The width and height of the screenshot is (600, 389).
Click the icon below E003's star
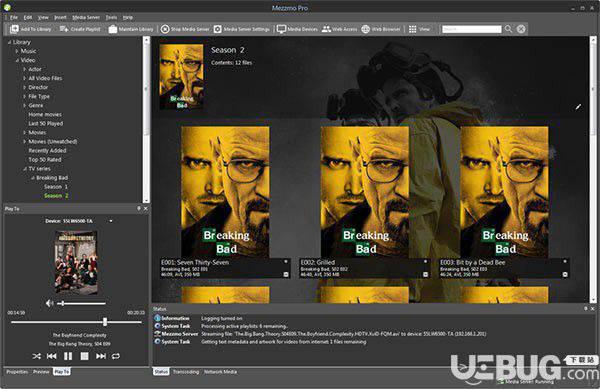[x=565, y=274]
